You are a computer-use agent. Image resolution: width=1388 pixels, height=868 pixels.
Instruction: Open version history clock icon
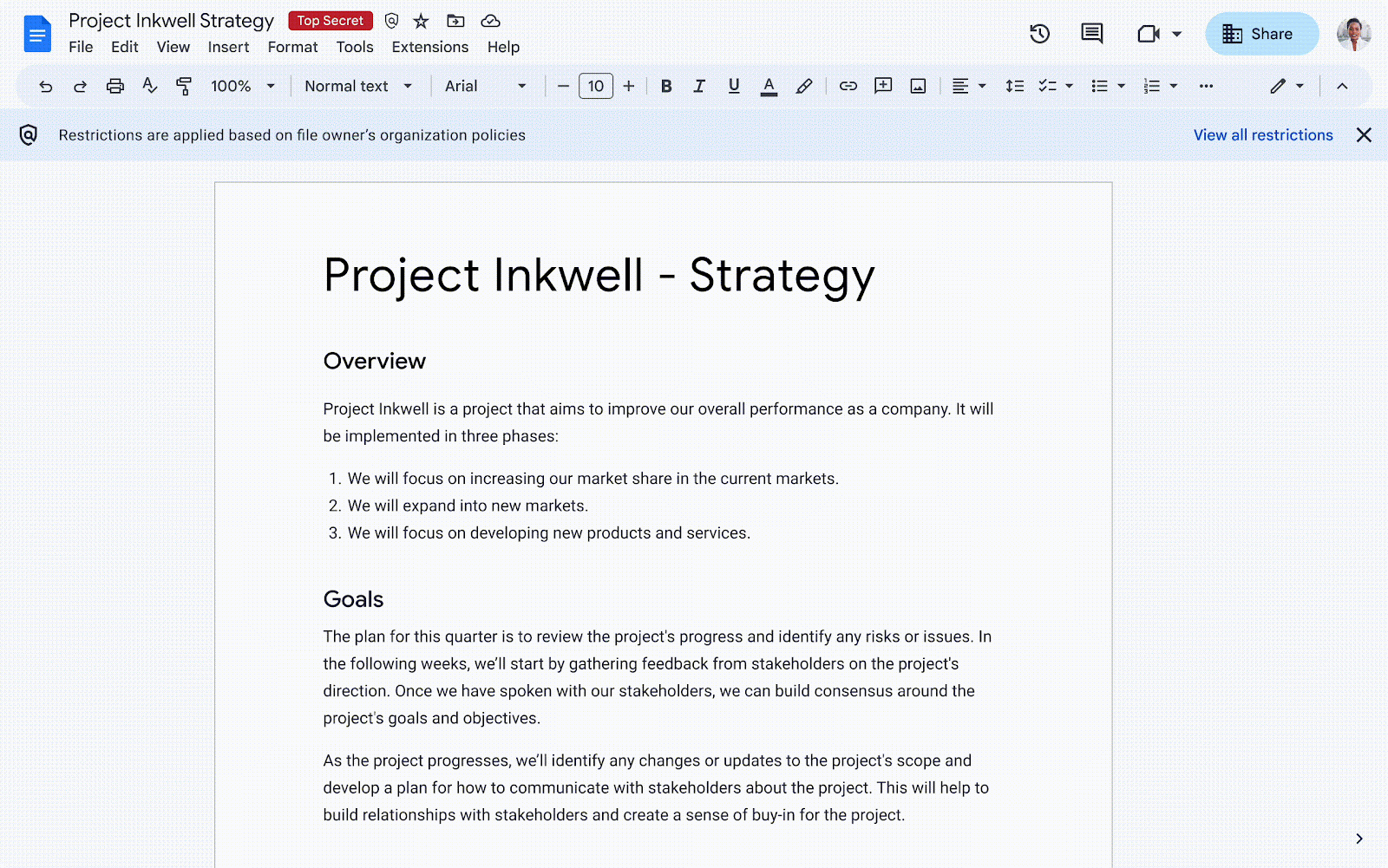pyautogui.click(x=1039, y=34)
